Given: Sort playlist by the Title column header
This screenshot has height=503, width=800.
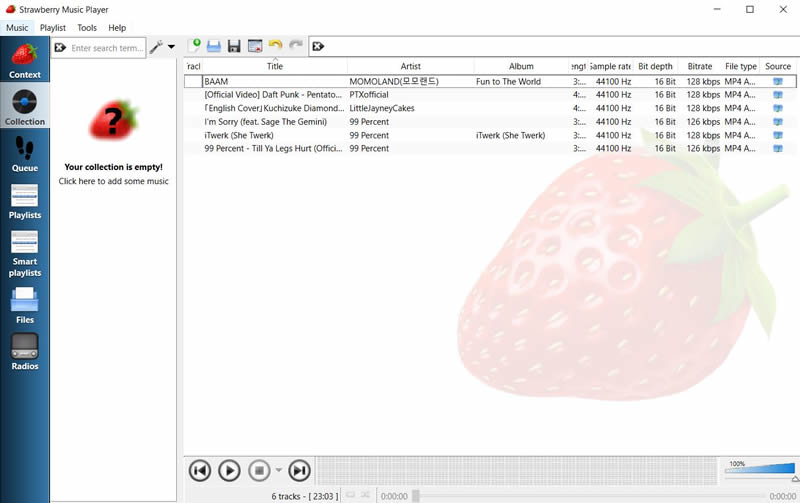Looking at the screenshot, I should 274,66.
